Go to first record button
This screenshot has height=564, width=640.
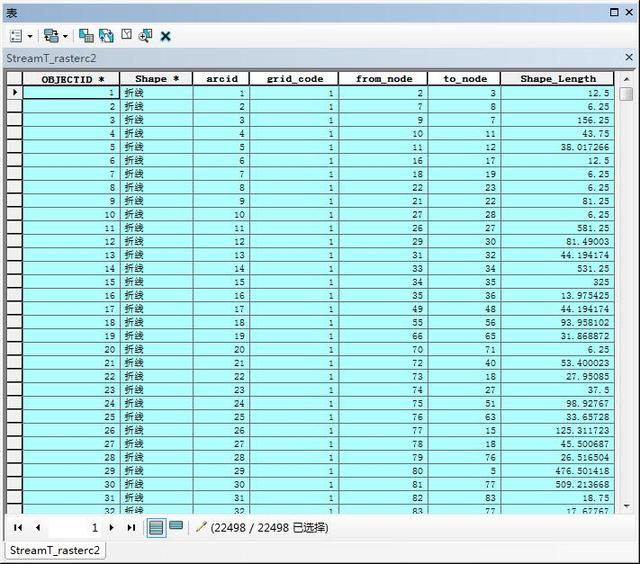18,527
